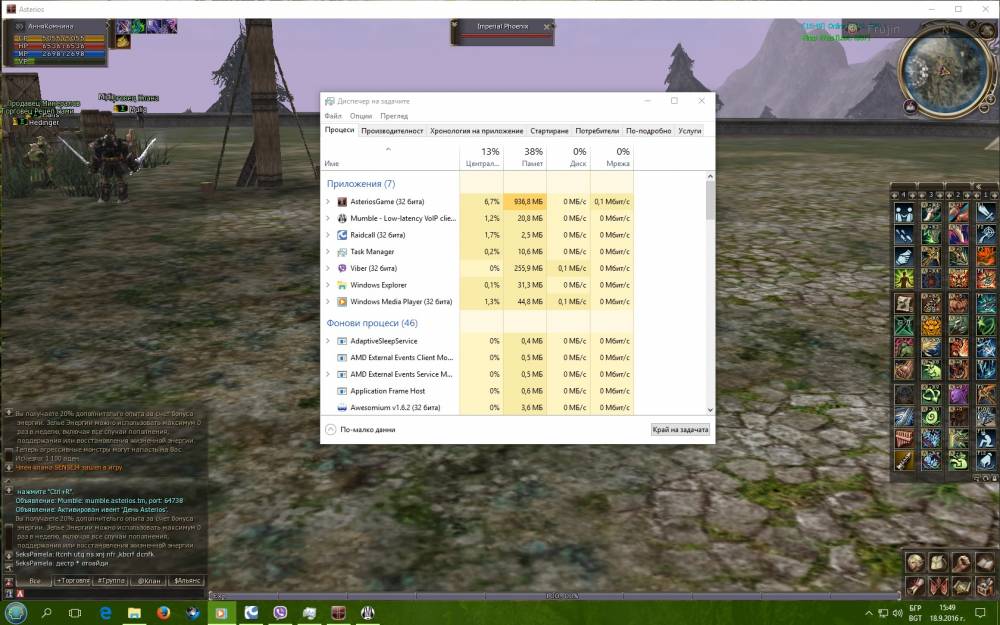Open Firefox from the Windows taskbar
Image resolution: width=1000 pixels, height=625 pixels.
(x=163, y=613)
